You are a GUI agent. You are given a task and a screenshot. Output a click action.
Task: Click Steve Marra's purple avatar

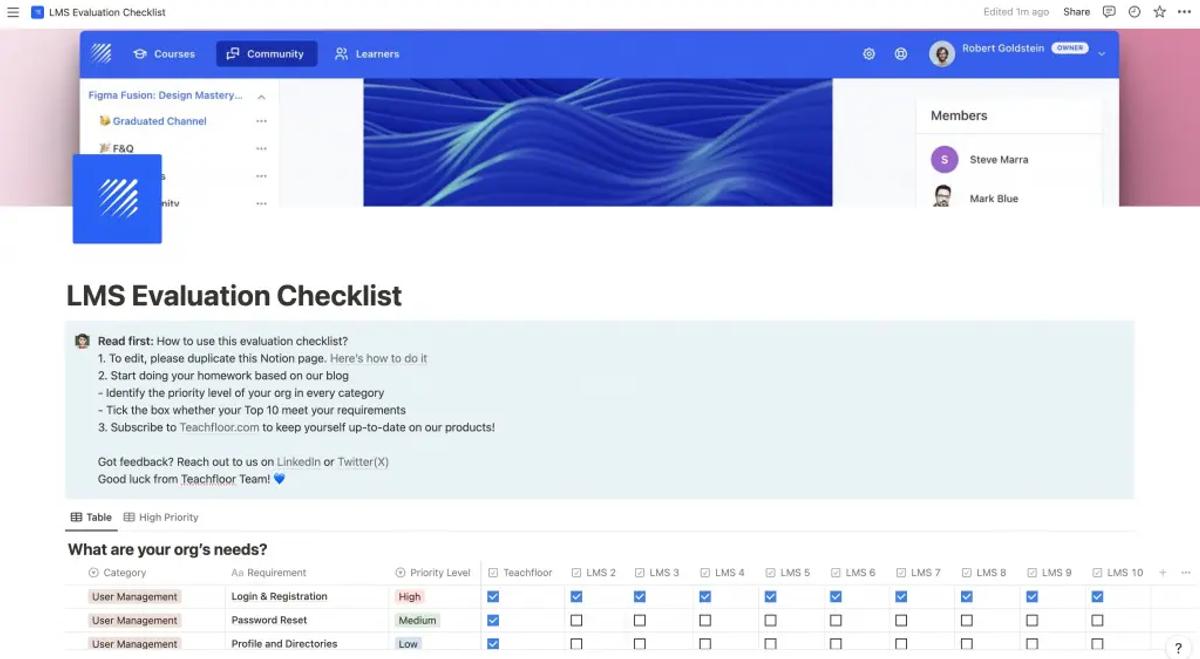pyautogui.click(x=944, y=159)
